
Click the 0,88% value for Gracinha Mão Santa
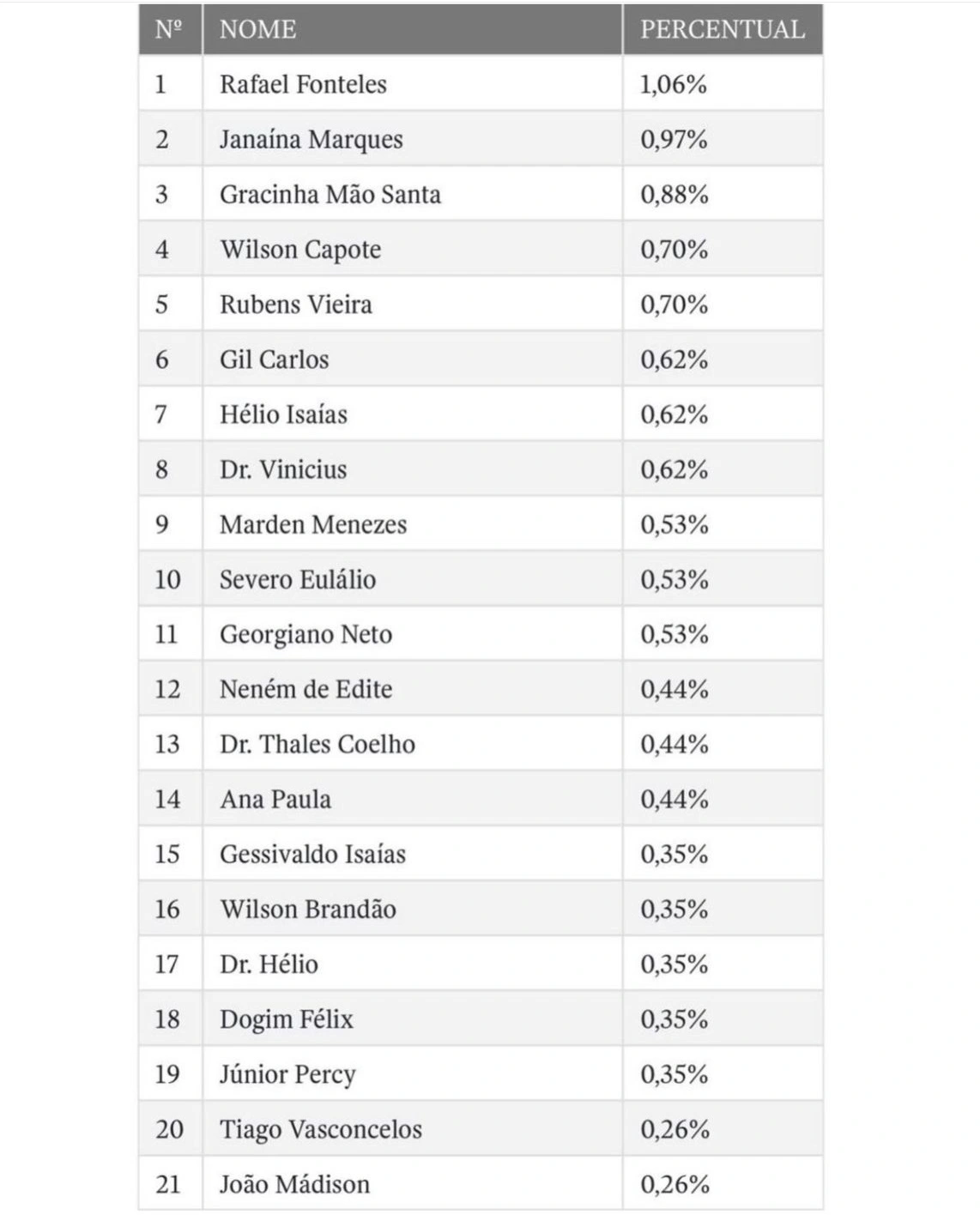[675, 195]
